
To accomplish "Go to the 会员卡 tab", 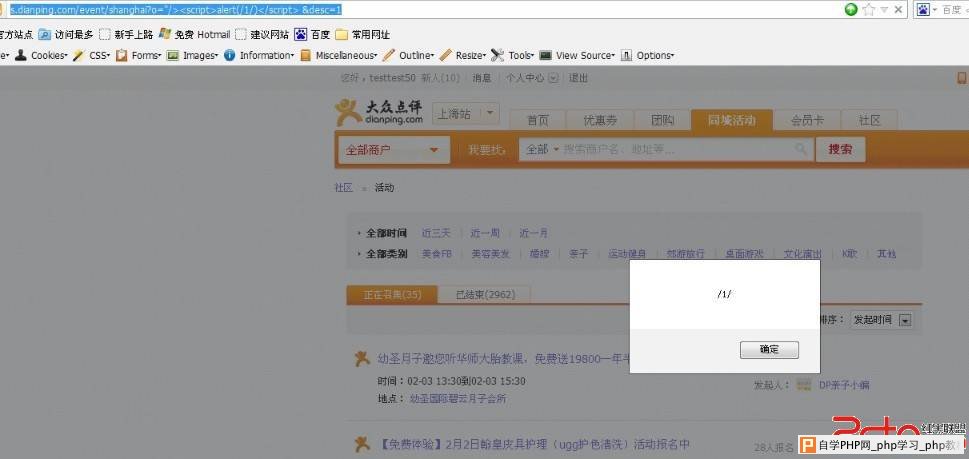I will pos(807,120).
